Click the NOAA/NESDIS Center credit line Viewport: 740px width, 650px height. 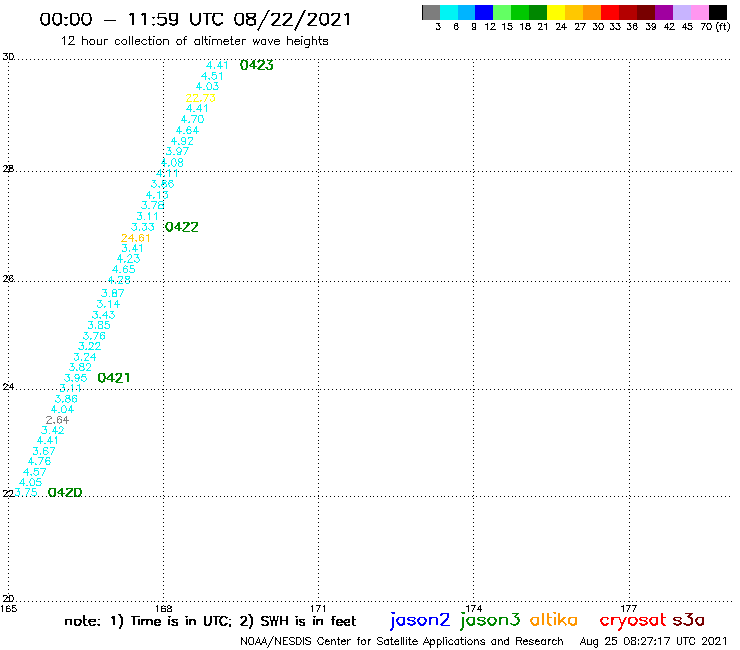click(402, 642)
